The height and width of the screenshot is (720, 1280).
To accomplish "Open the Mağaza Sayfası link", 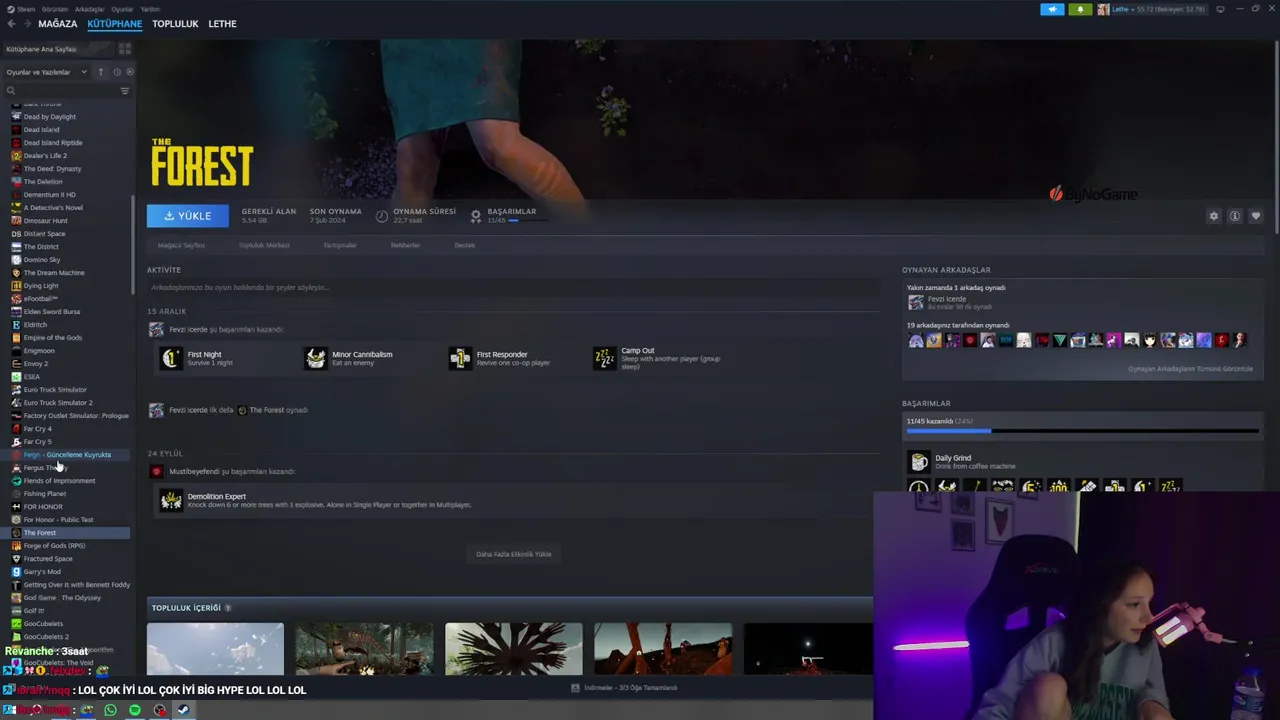I will (181, 245).
